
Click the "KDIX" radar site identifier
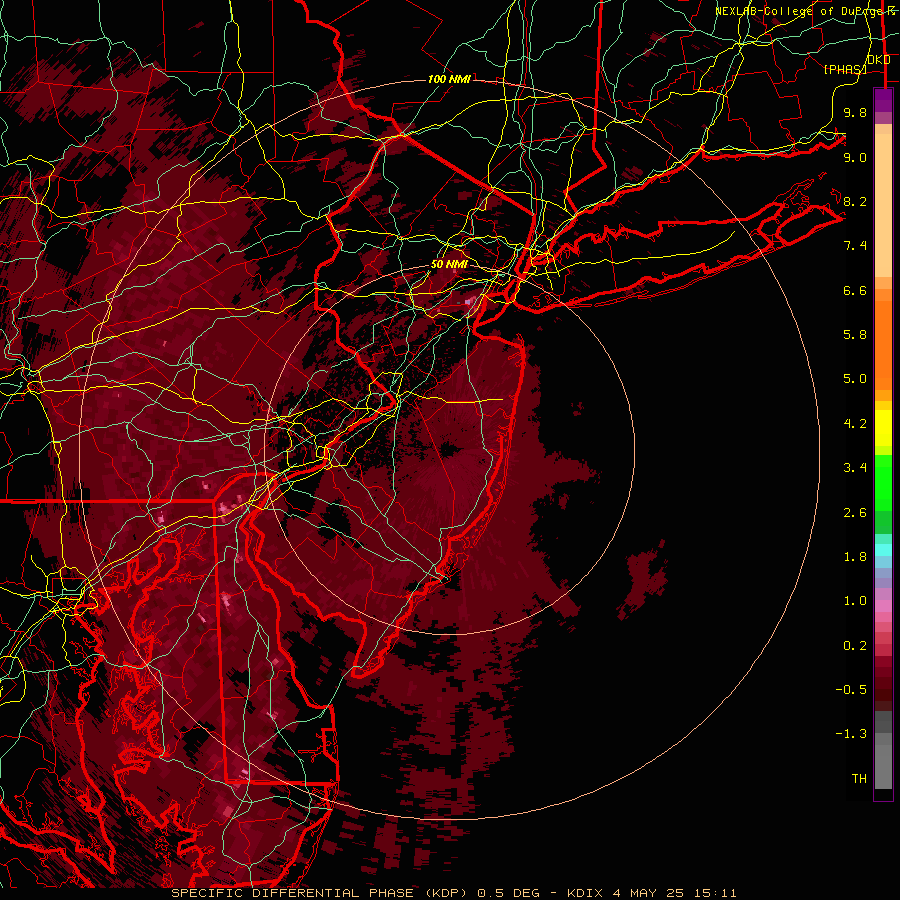[x=585, y=893]
